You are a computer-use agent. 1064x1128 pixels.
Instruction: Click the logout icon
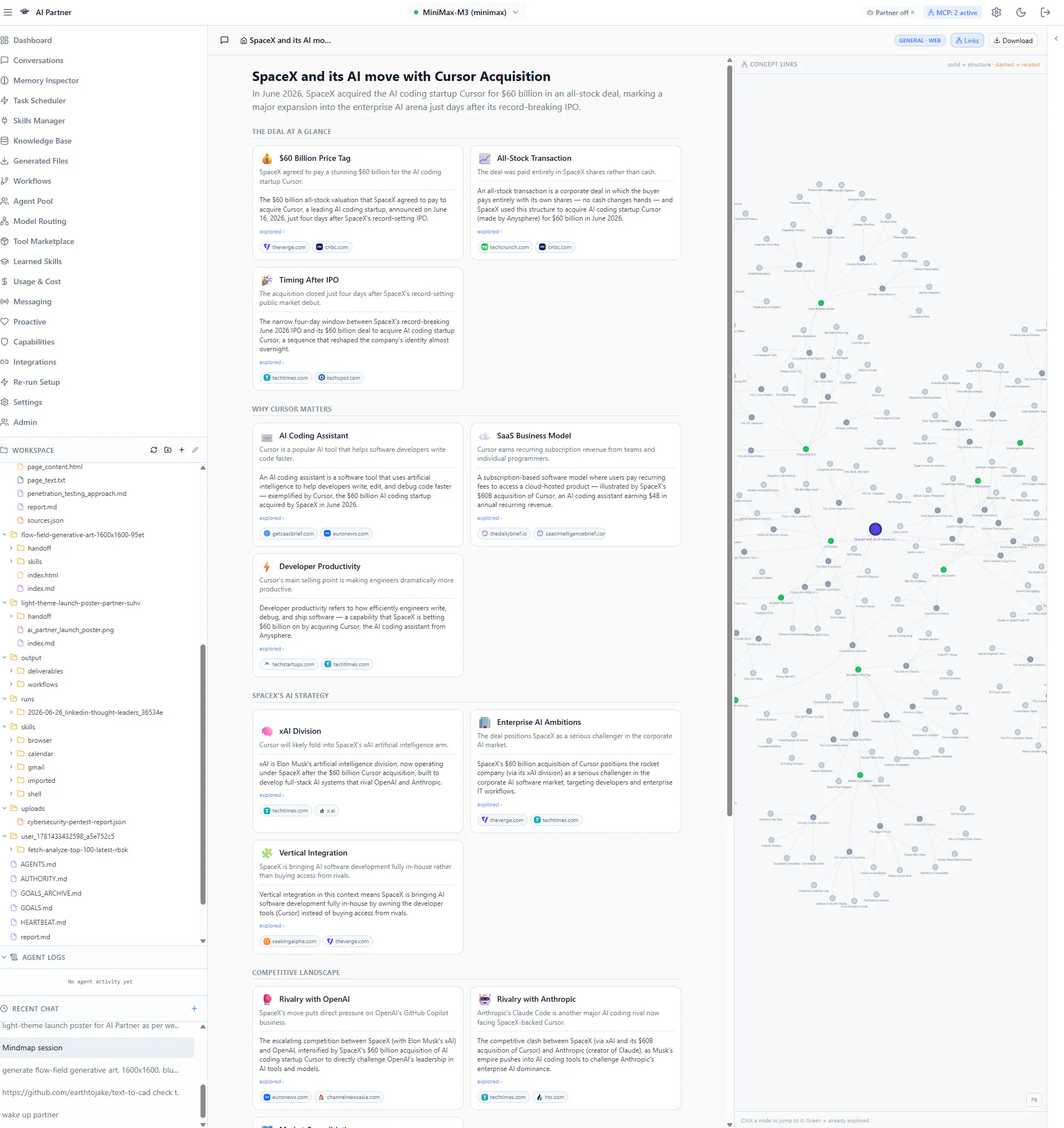[x=1045, y=12]
